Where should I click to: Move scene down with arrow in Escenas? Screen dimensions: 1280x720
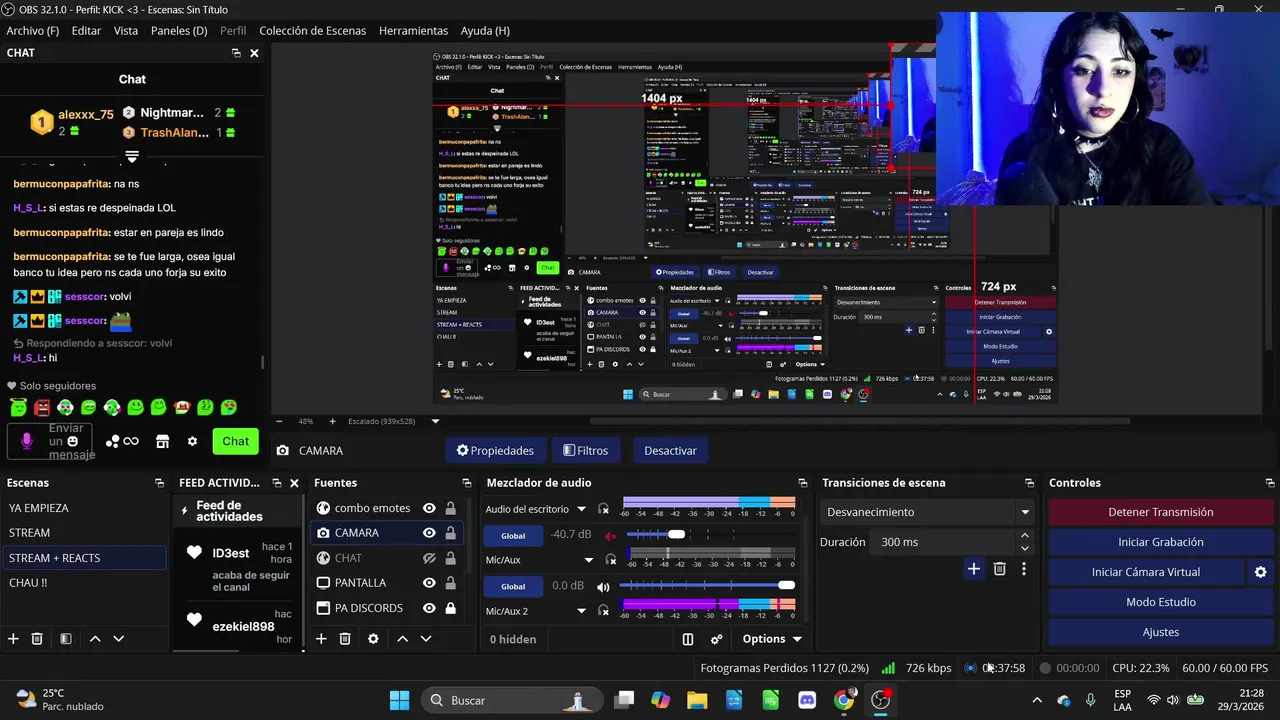[x=119, y=639]
